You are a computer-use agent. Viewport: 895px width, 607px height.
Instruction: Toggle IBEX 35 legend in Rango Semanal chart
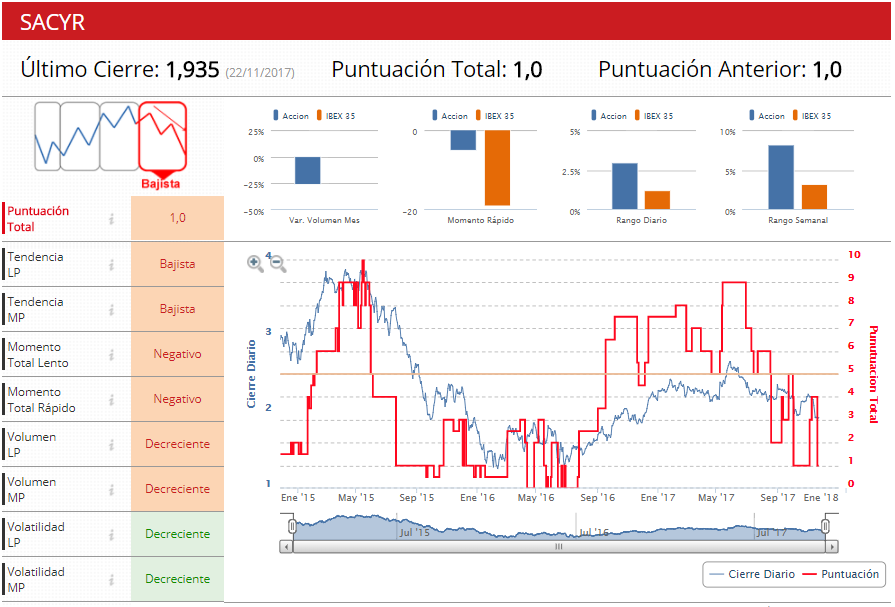click(x=812, y=116)
